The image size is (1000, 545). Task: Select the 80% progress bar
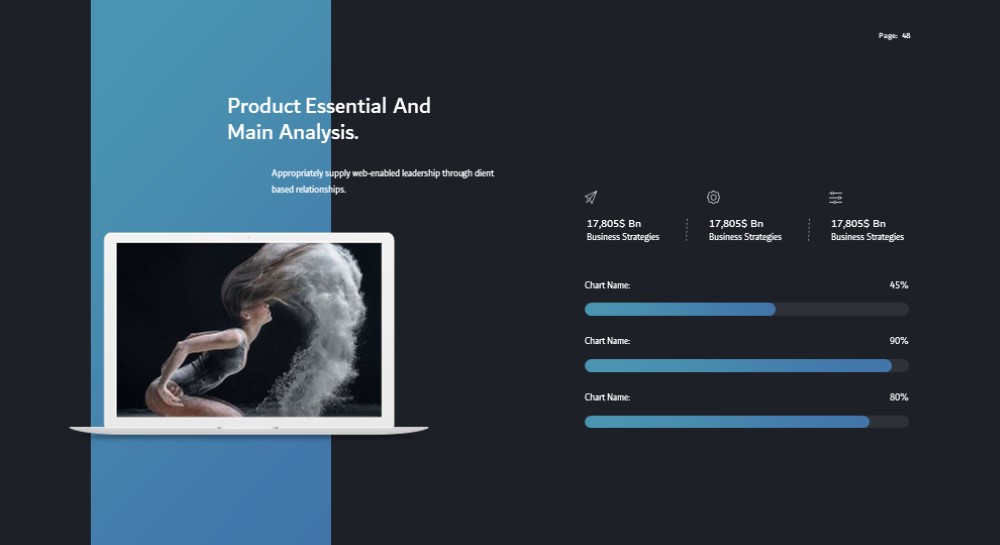click(746, 421)
